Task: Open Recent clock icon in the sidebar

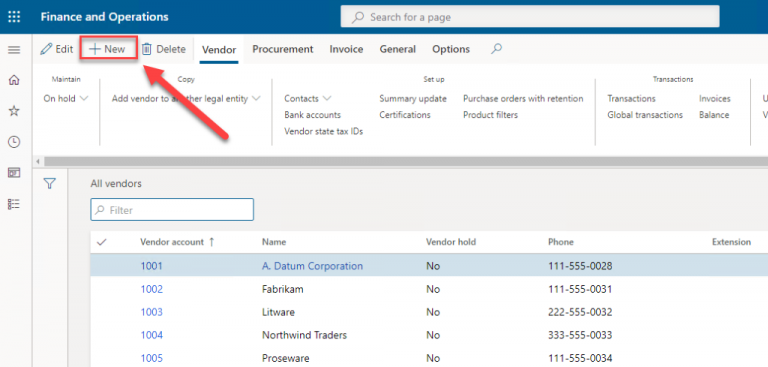Action: 14,142
